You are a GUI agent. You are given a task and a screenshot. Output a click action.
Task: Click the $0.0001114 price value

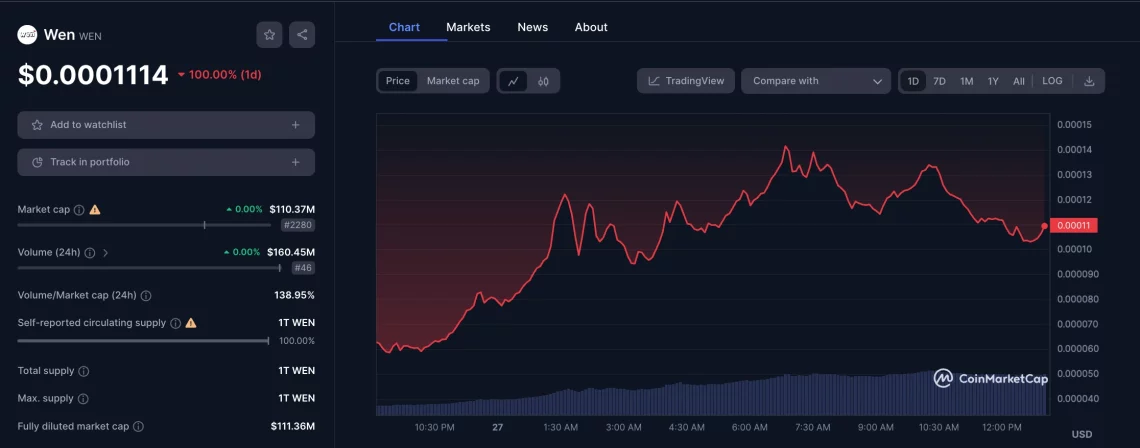[93, 74]
